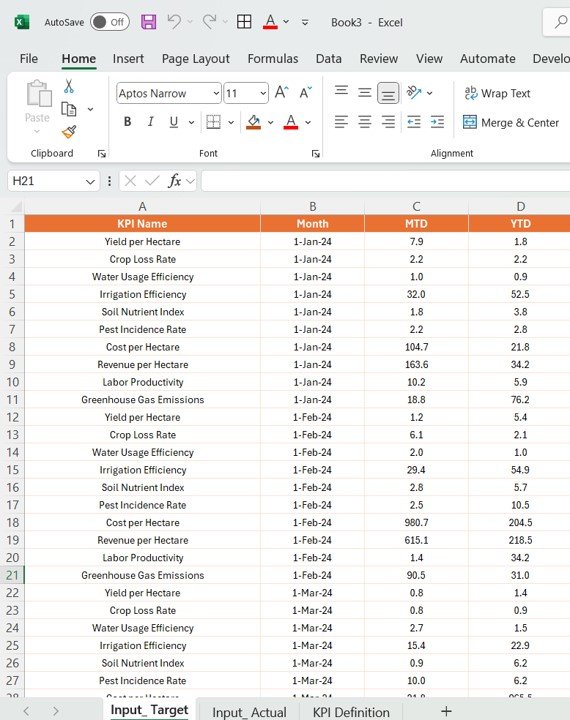Image resolution: width=570 pixels, height=720 pixels.
Task: Open the text Orientation options
Action: (x=414, y=93)
